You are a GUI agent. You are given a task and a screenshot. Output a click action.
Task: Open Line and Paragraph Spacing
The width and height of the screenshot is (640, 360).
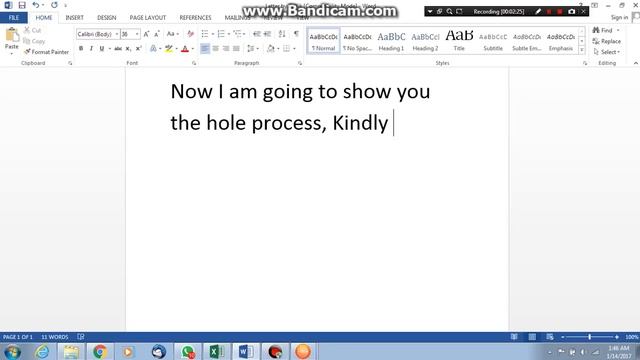252,49
